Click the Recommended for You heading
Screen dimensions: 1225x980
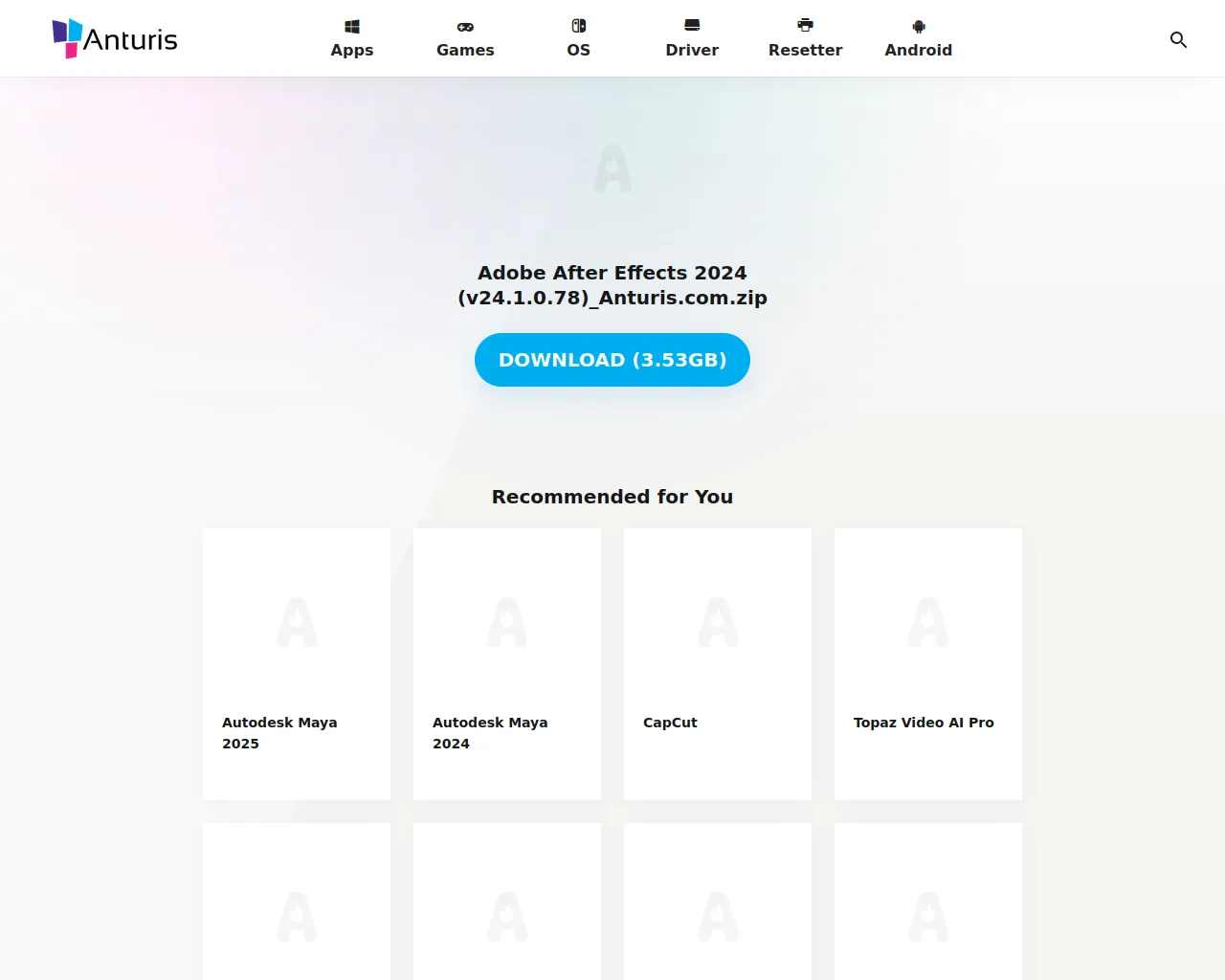[612, 497]
